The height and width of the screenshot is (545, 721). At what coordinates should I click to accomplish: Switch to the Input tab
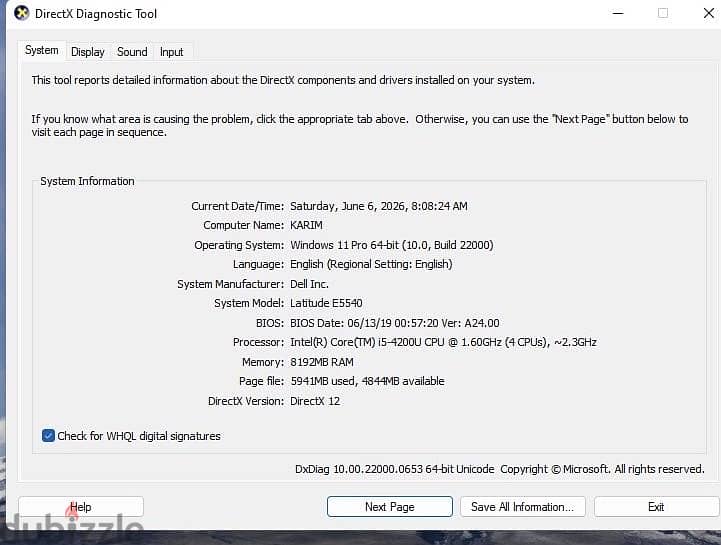click(x=172, y=52)
